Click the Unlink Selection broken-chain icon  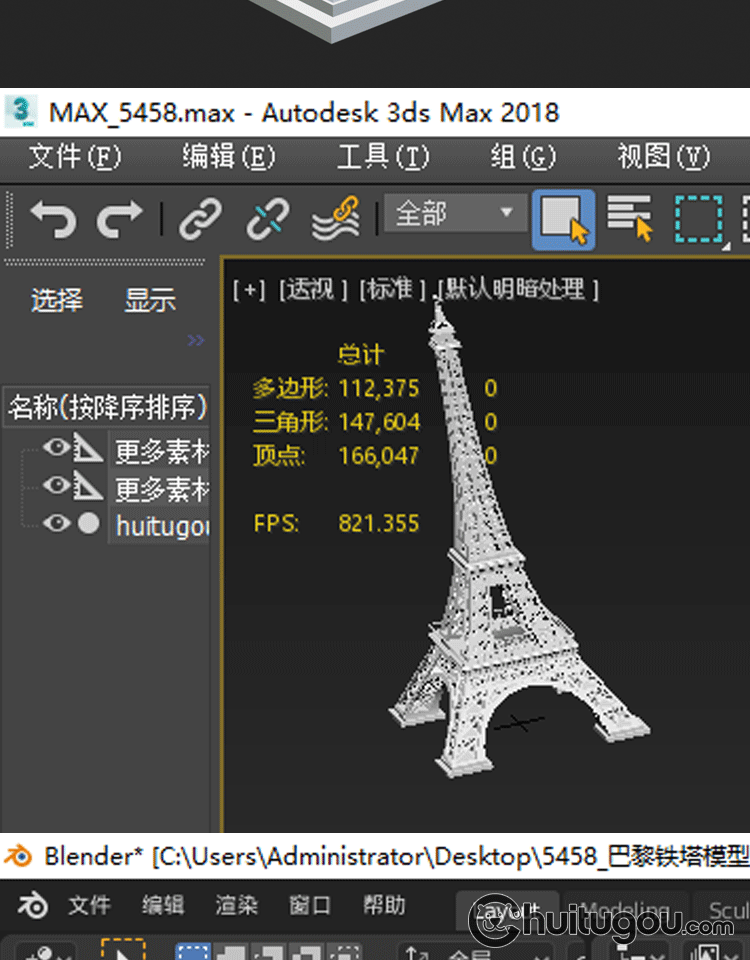(267, 218)
